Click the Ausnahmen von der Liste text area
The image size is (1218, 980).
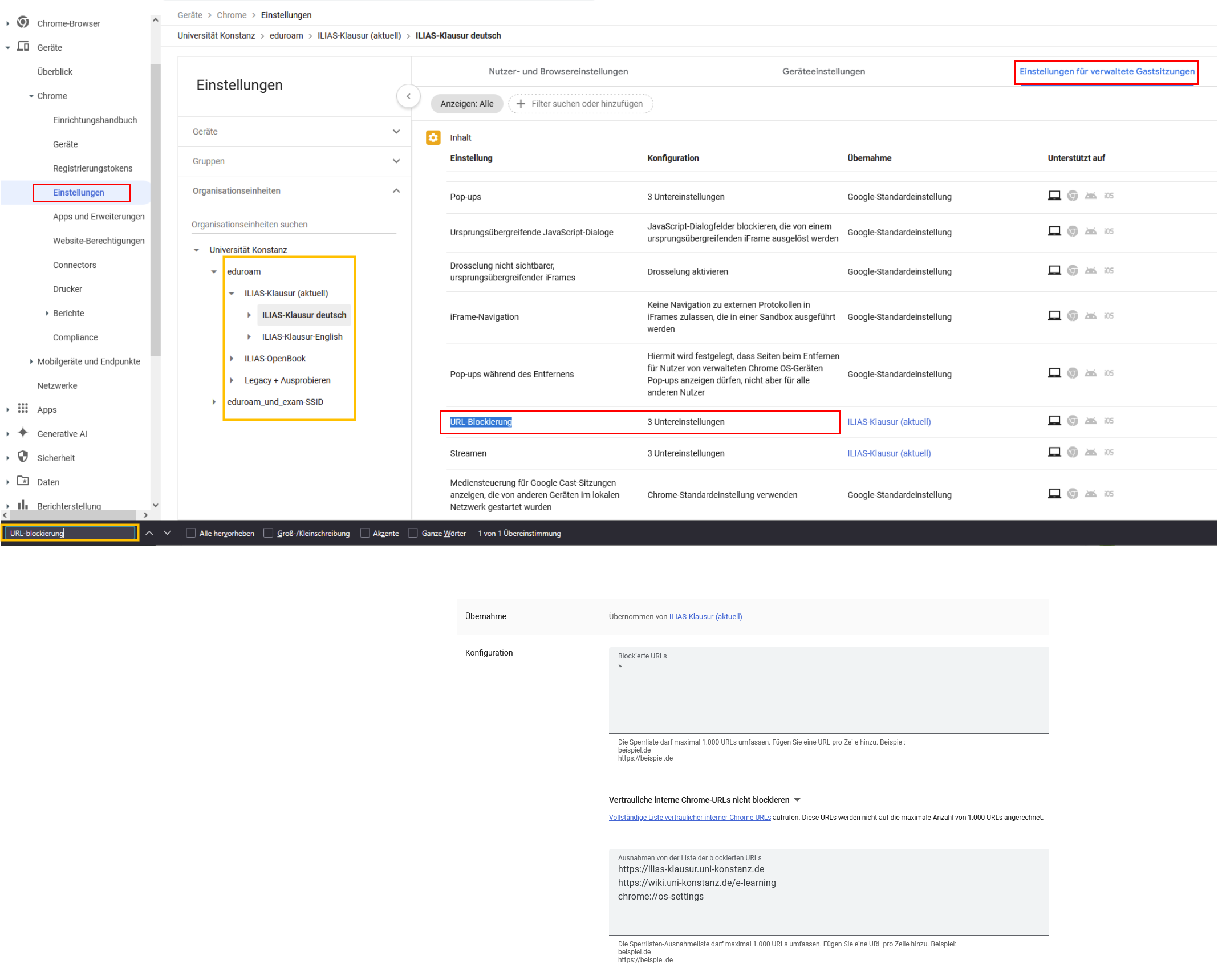[829, 892]
